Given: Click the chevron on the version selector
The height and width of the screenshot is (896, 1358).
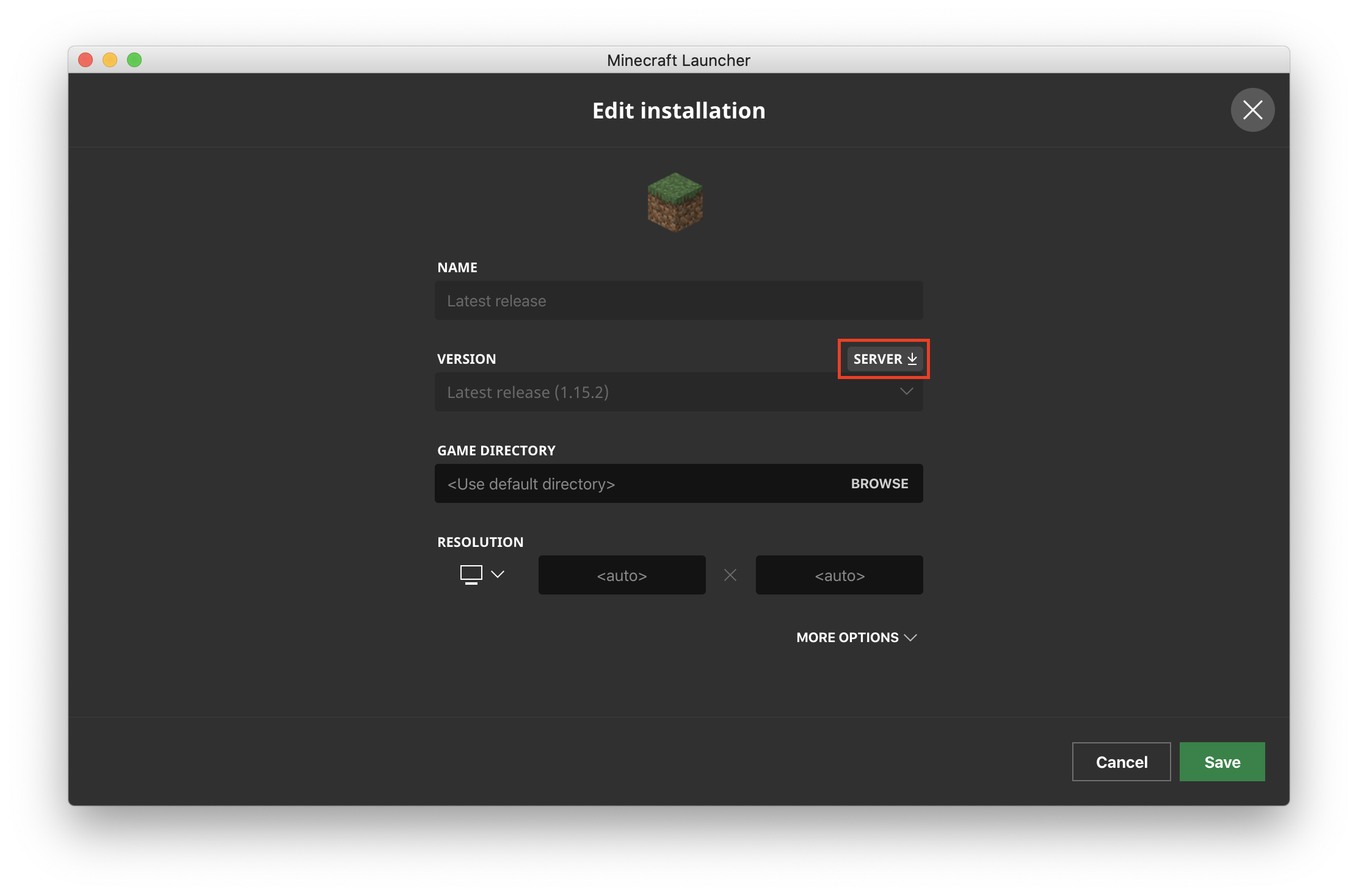Looking at the screenshot, I should point(906,391).
